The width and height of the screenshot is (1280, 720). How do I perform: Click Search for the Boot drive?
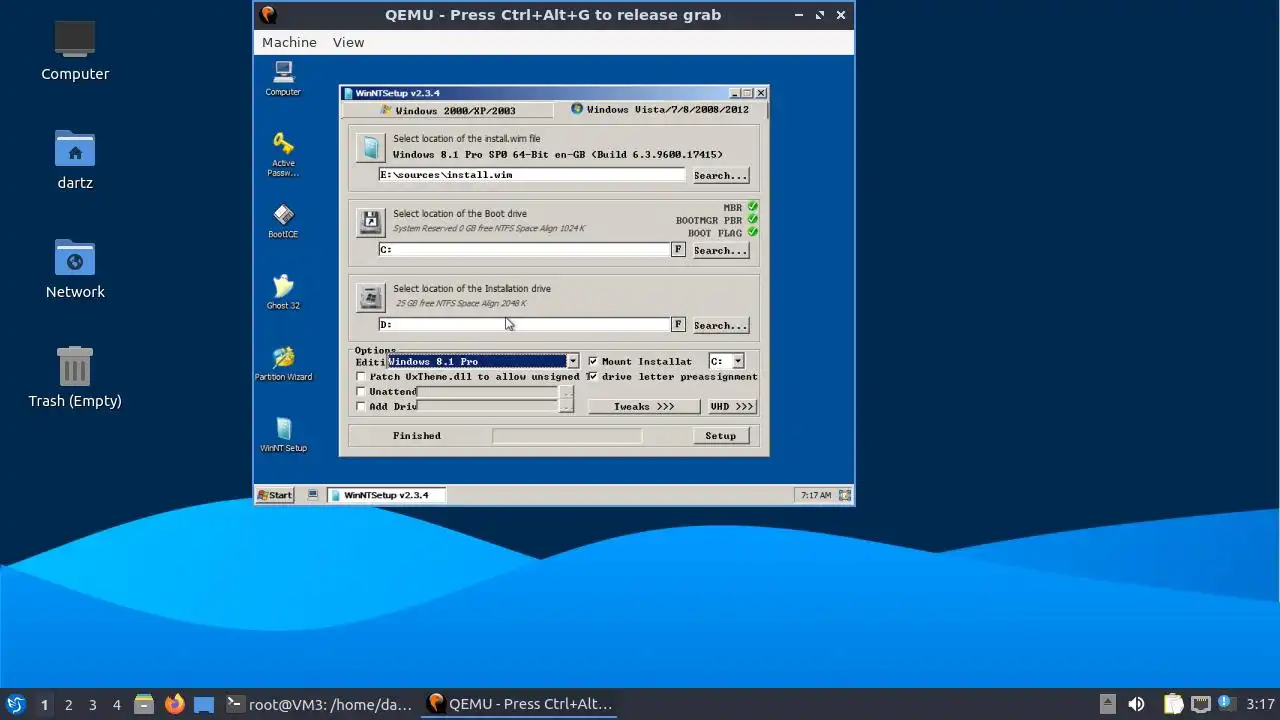pos(720,250)
